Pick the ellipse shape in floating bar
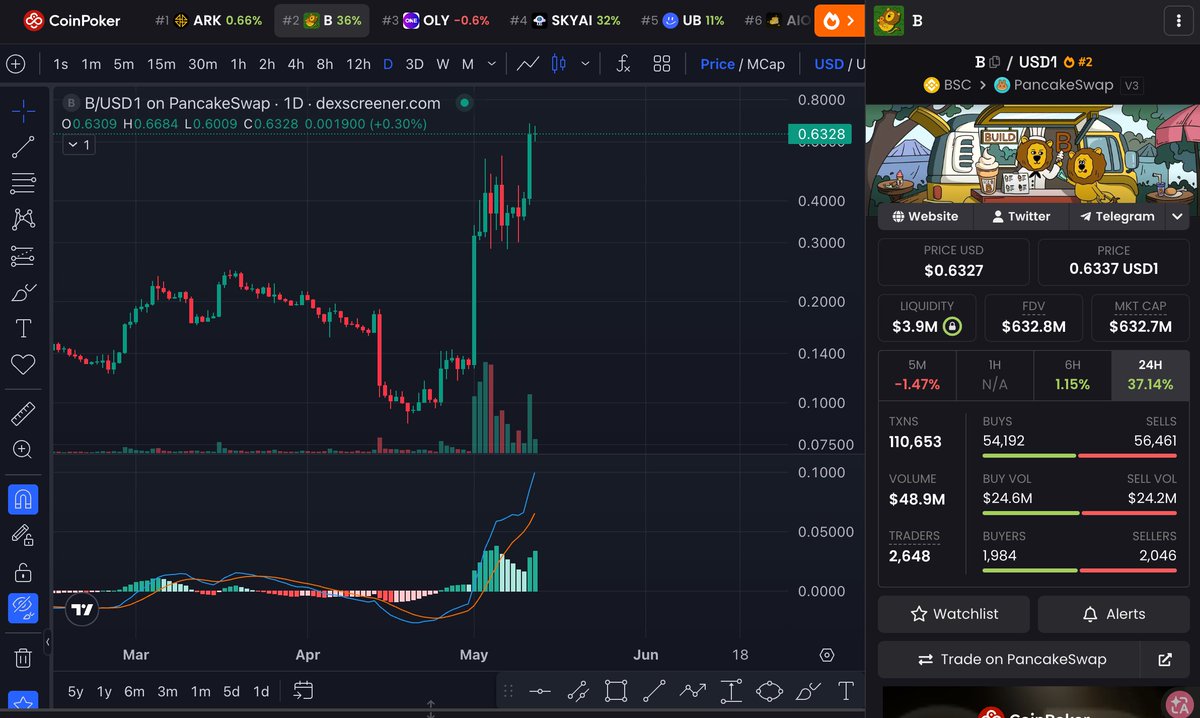The image size is (1200, 718). pos(769,691)
